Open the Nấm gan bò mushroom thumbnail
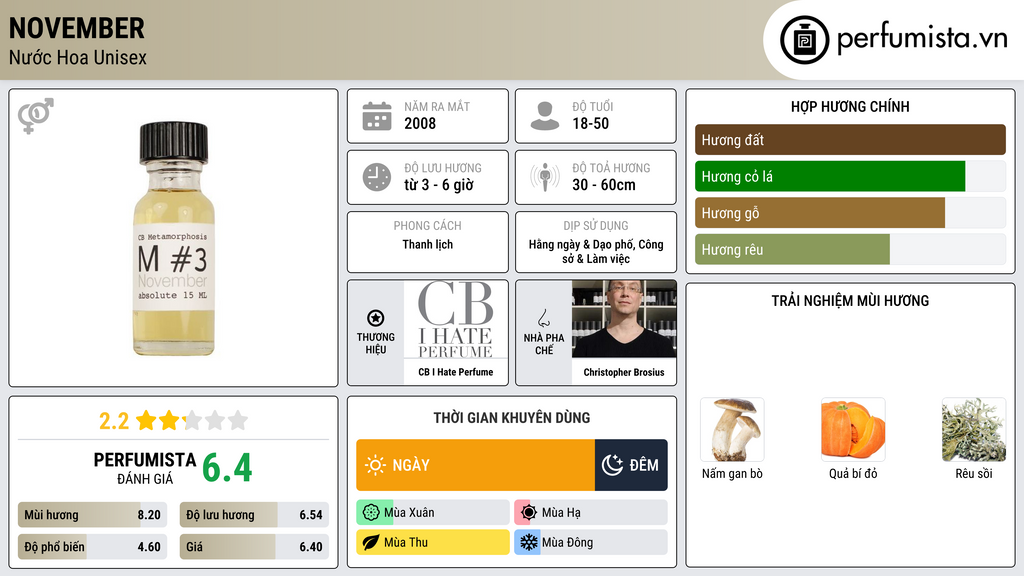This screenshot has width=1024, height=576. pos(732,430)
